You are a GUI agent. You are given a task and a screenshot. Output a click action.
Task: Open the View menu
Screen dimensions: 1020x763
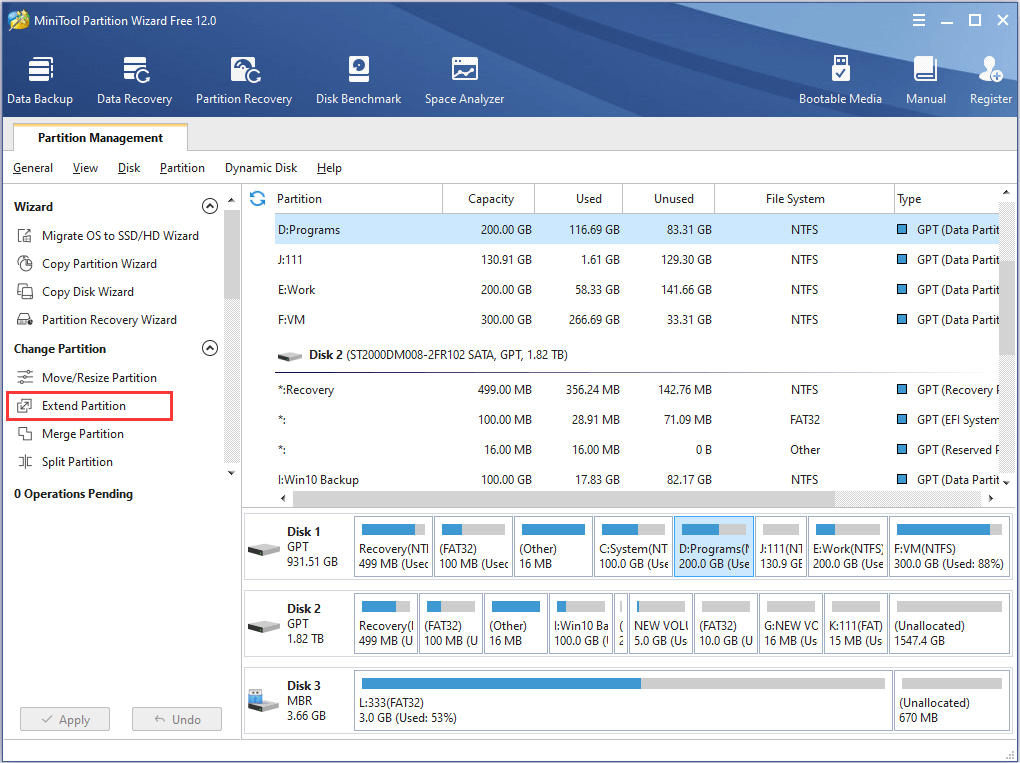(85, 168)
